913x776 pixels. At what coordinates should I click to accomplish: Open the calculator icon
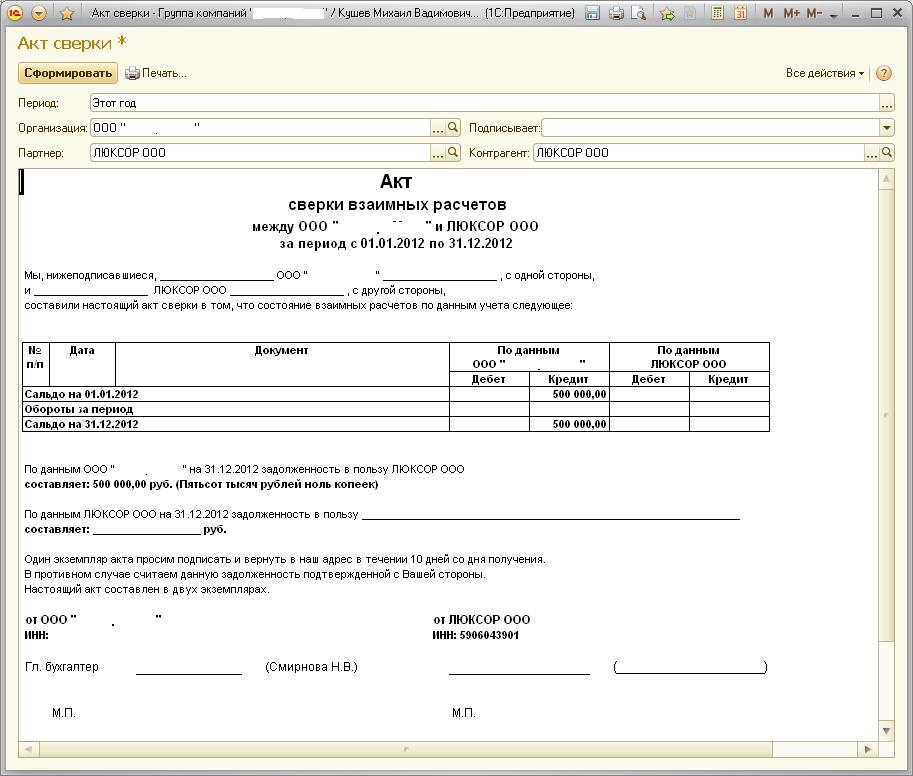[718, 13]
